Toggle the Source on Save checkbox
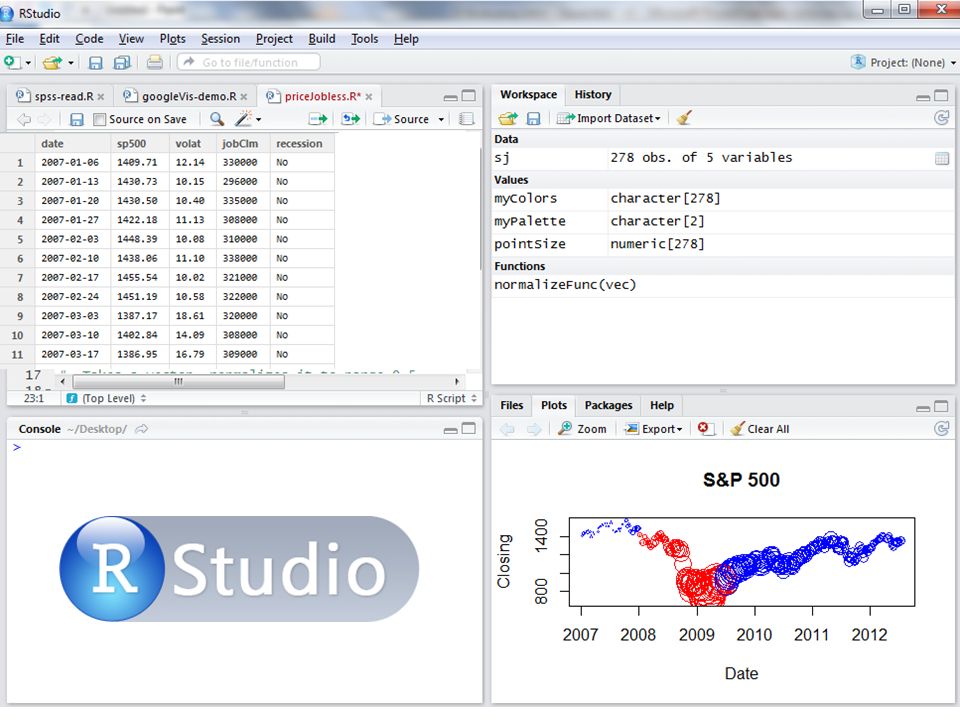This screenshot has width=960, height=720. click(99, 119)
